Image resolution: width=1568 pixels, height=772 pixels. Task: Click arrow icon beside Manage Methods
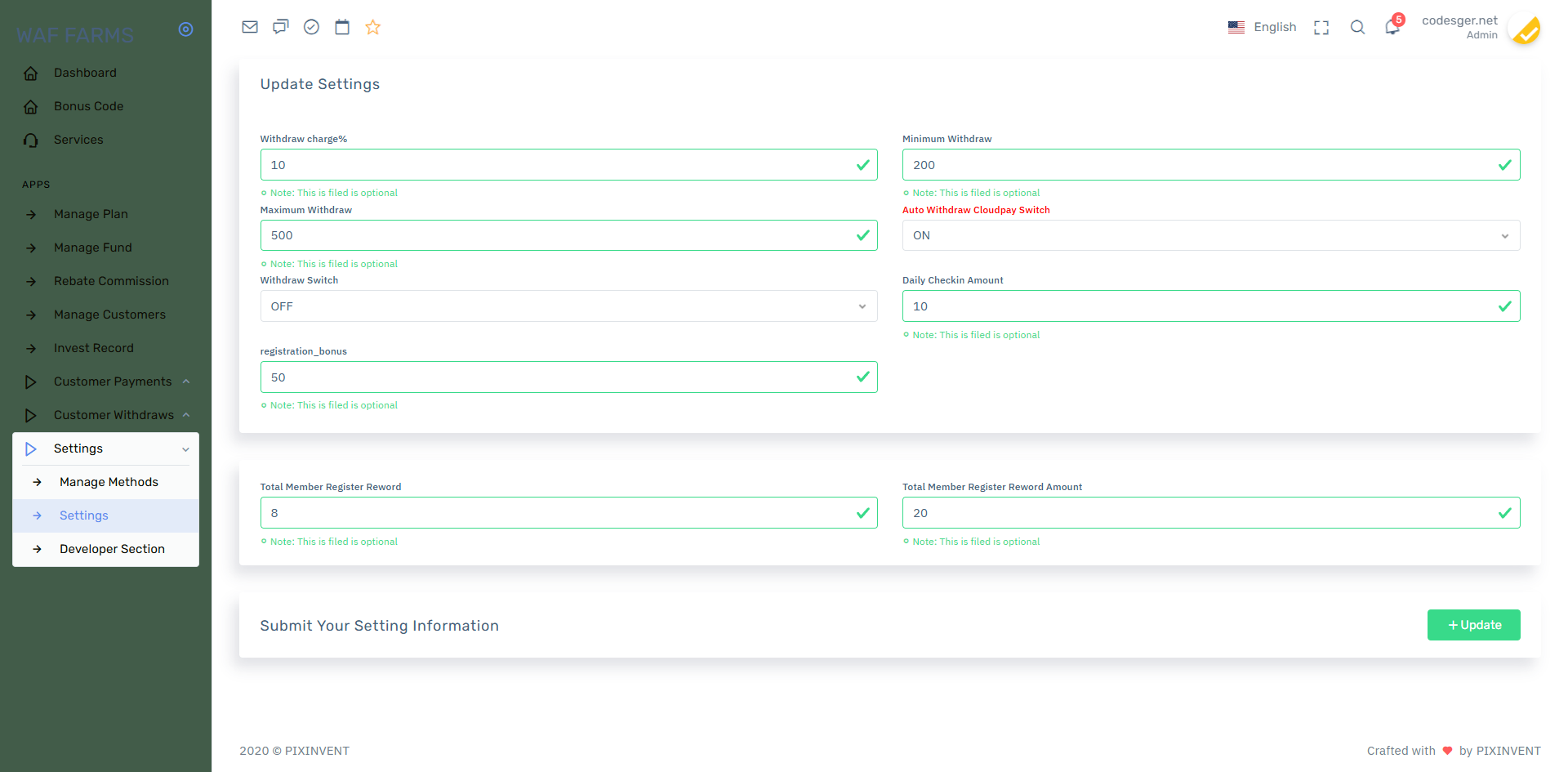(37, 483)
